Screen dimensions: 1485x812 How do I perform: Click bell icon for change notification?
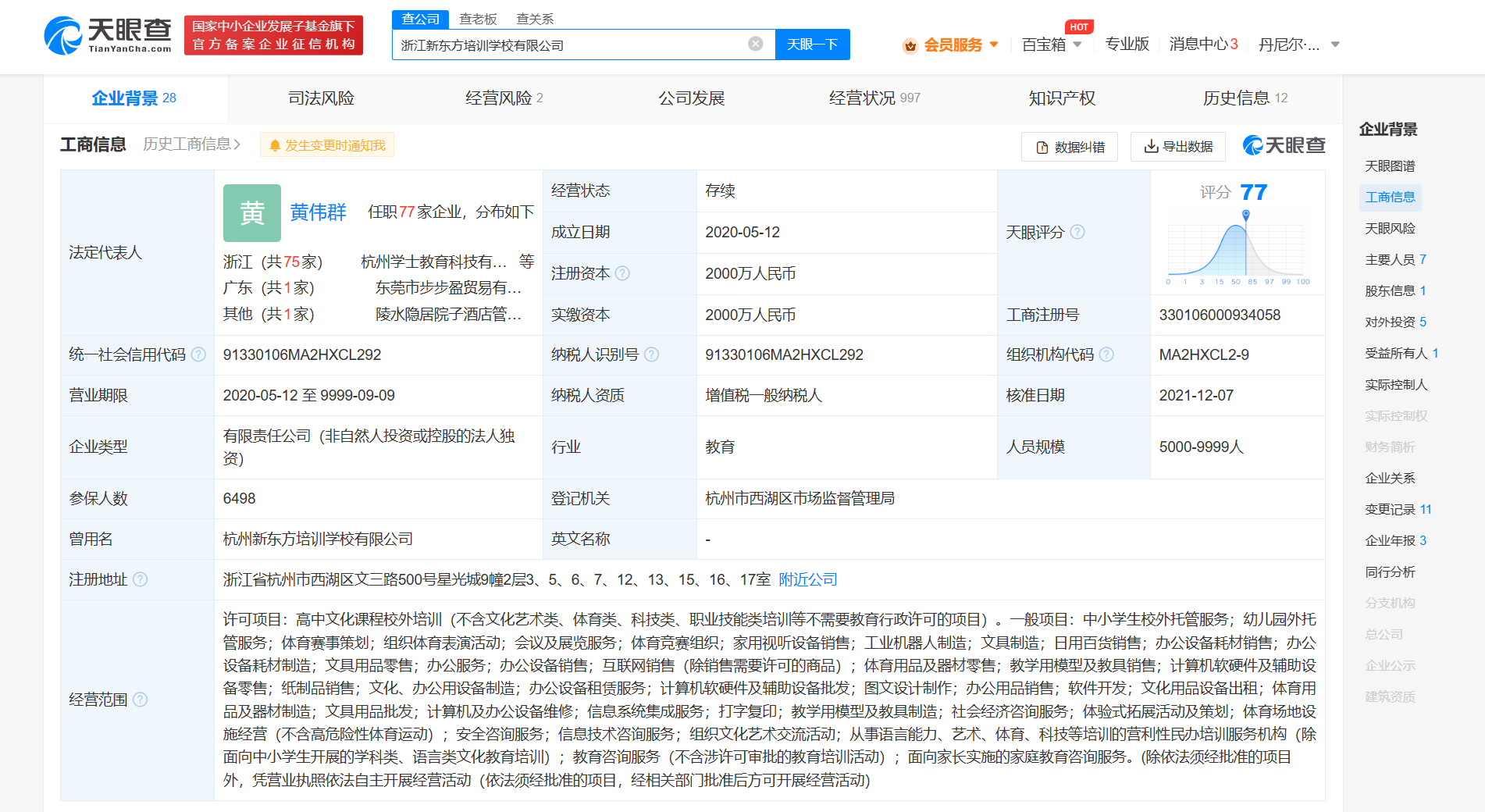pos(275,146)
